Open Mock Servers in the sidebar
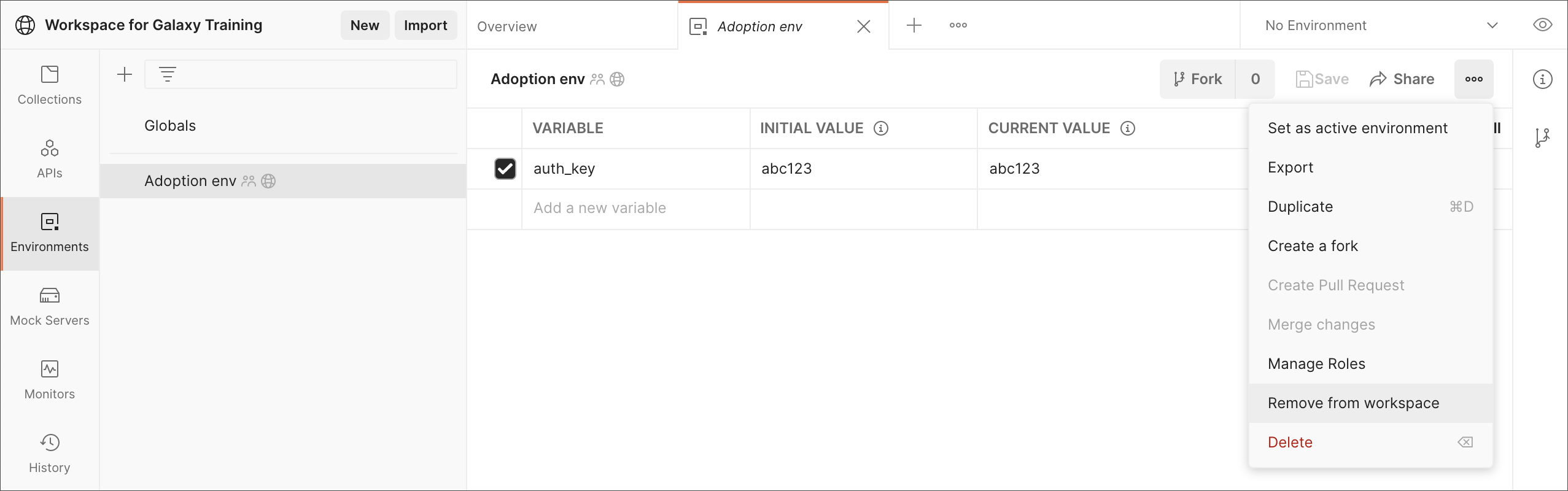 coord(49,307)
